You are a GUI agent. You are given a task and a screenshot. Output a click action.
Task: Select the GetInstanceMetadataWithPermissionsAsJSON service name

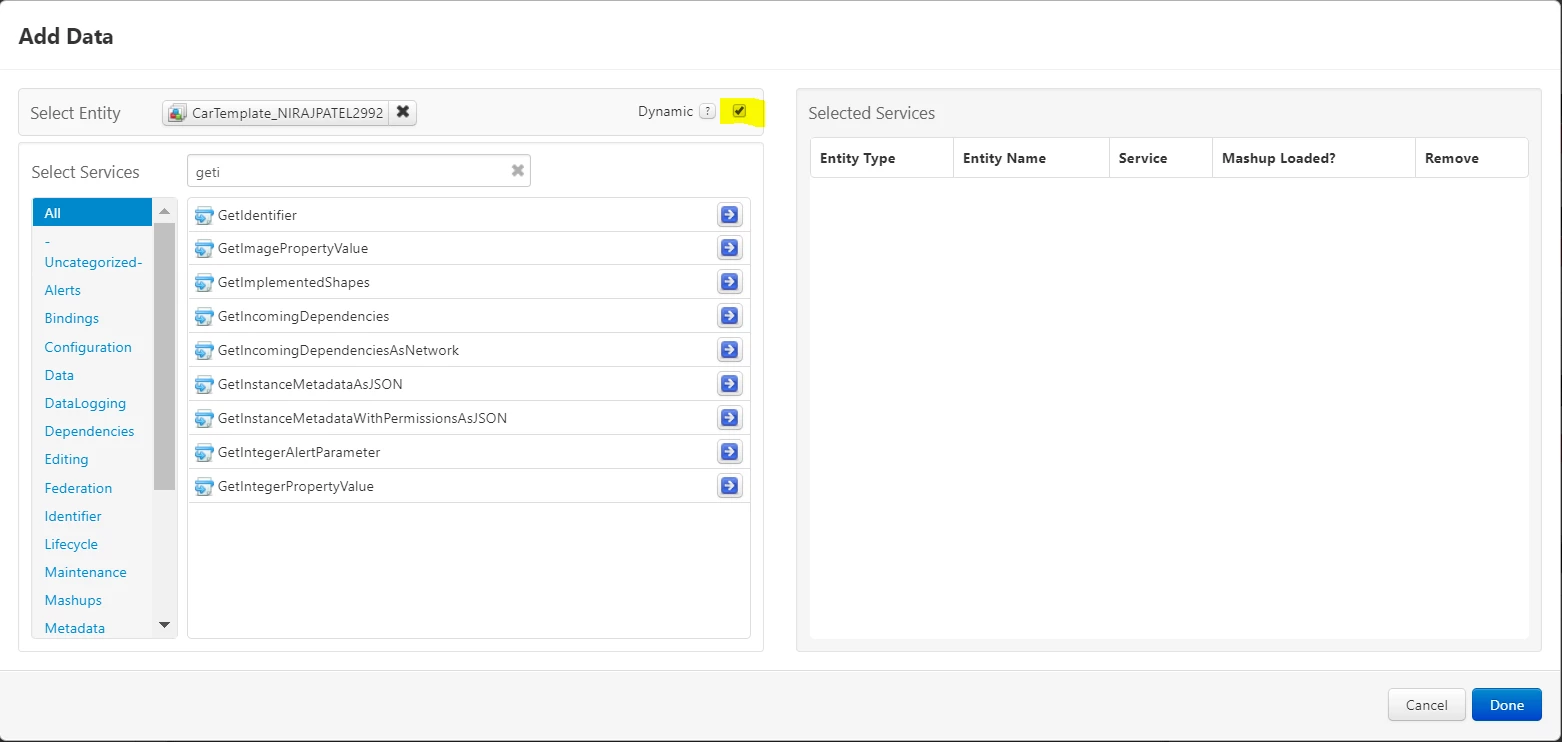[362, 418]
